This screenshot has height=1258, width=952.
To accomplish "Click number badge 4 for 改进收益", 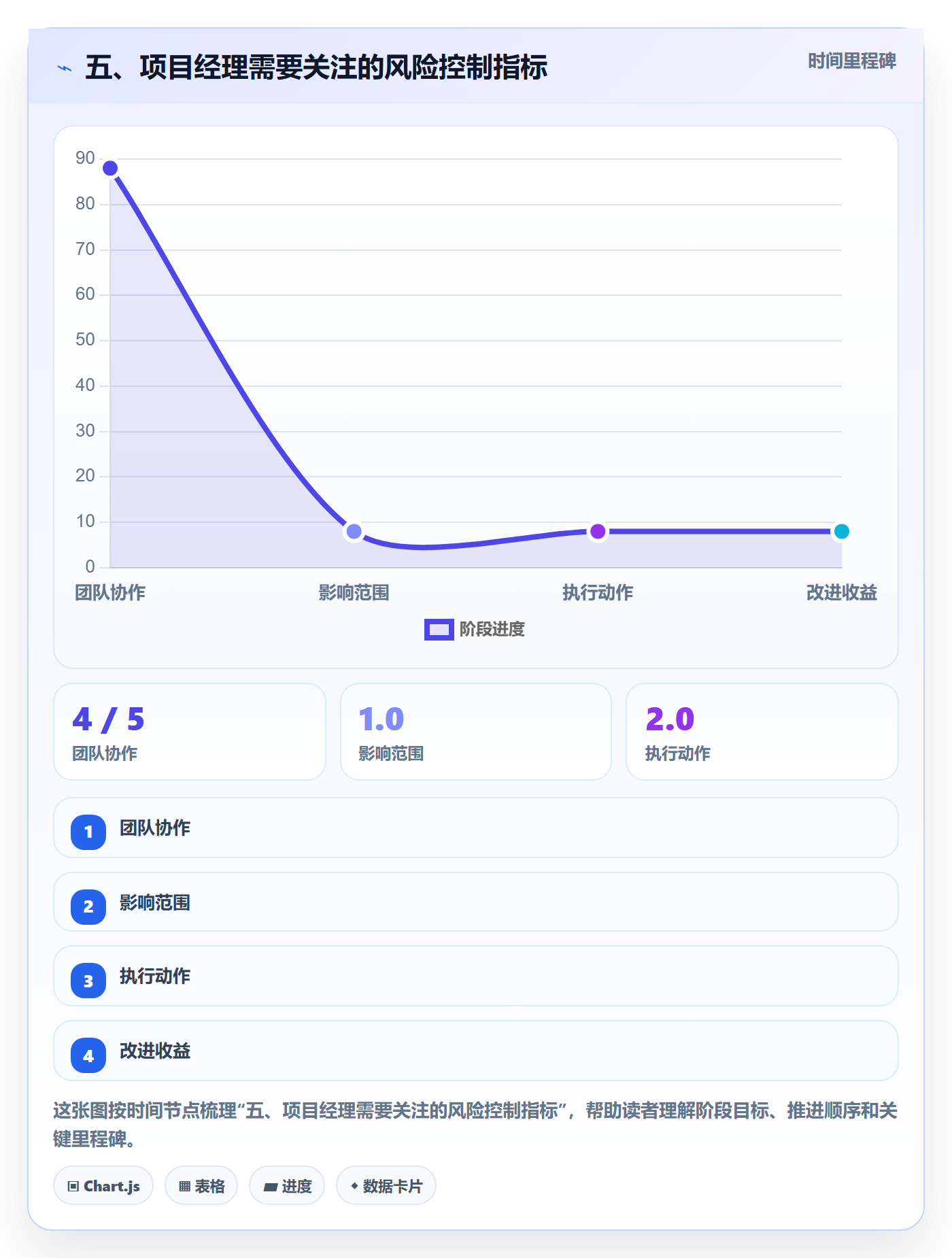I will pyautogui.click(x=88, y=1055).
